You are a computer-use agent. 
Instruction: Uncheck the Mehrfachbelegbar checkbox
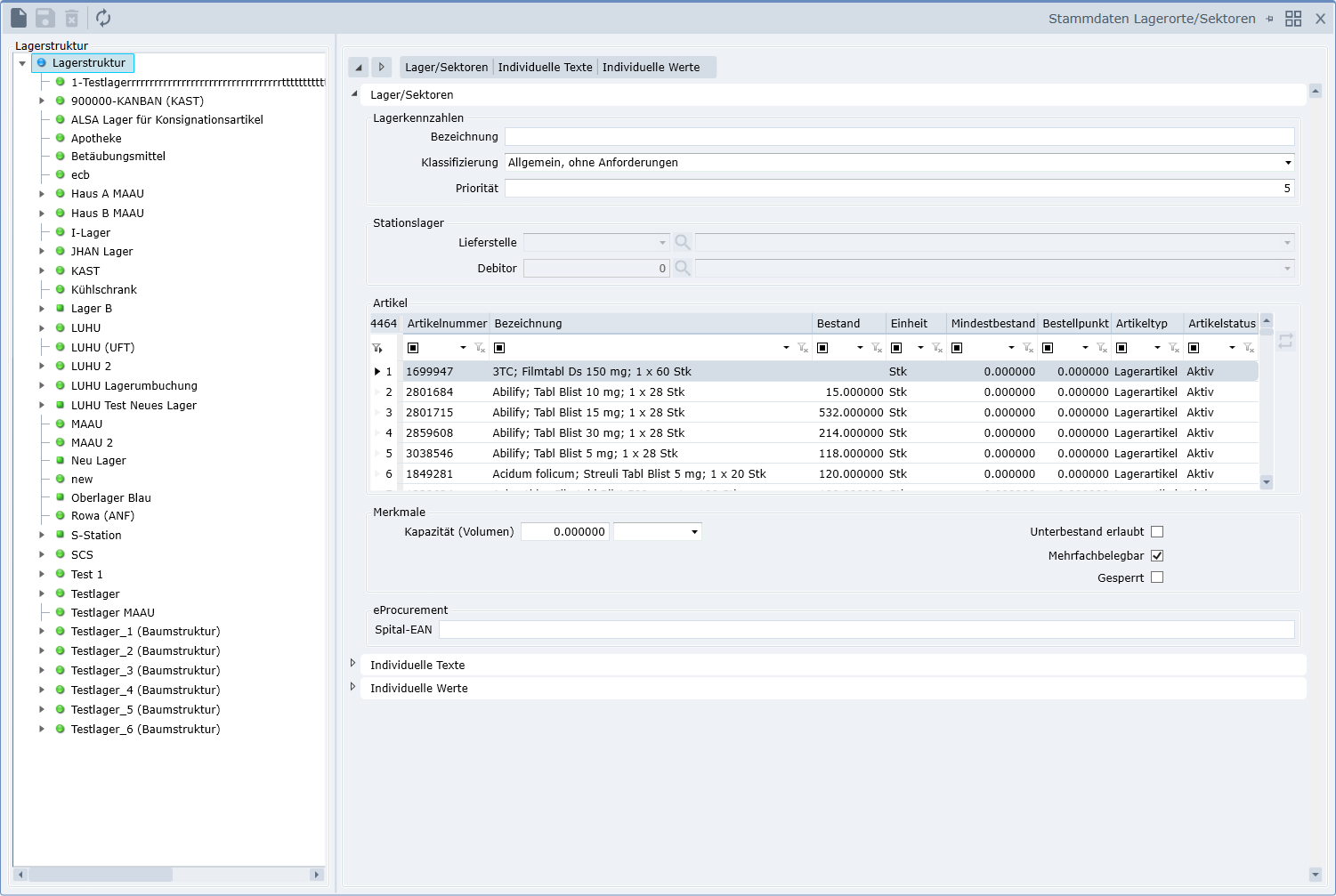tap(1157, 556)
